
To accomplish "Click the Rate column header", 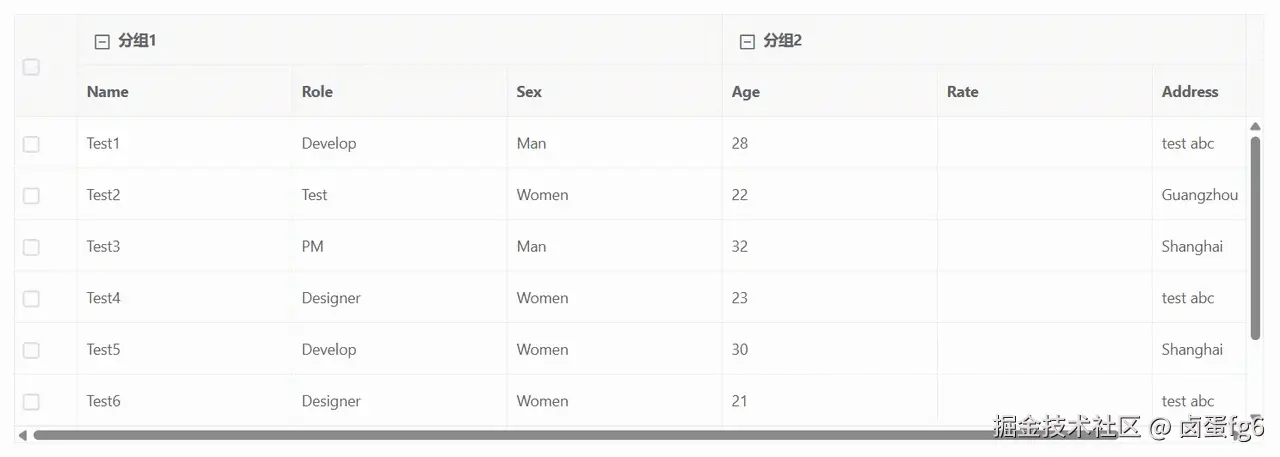I will pyautogui.click(x=963, y=92).
